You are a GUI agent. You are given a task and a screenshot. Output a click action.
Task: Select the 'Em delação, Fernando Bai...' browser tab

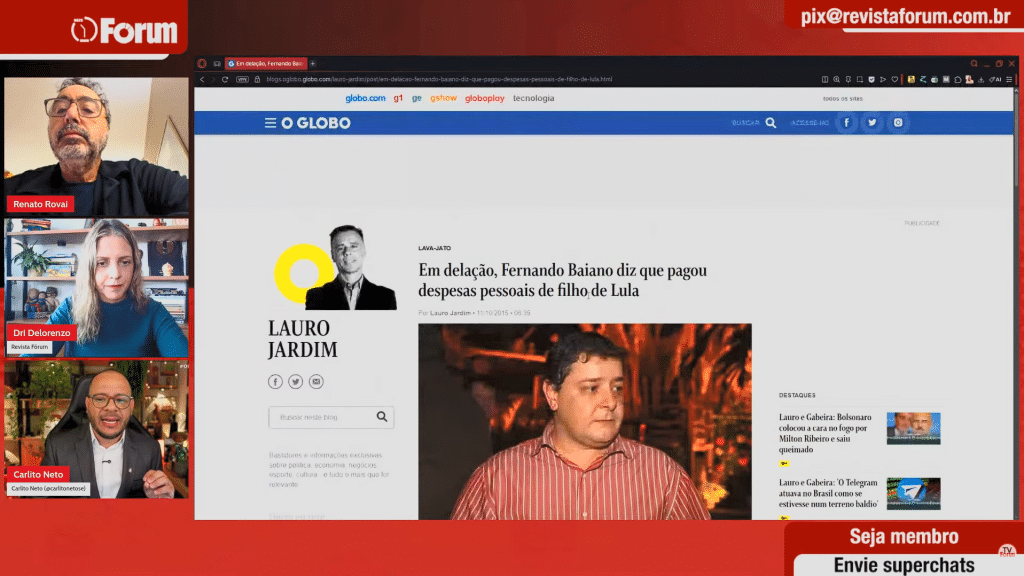coord(266,63)
